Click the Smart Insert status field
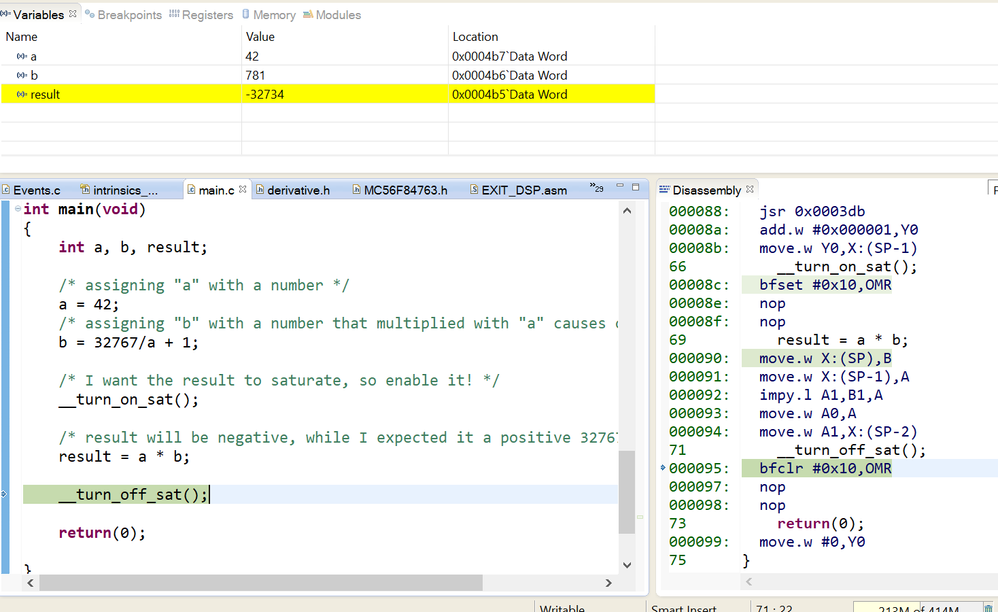Screen dimensions: 998x612 point(684,608)
